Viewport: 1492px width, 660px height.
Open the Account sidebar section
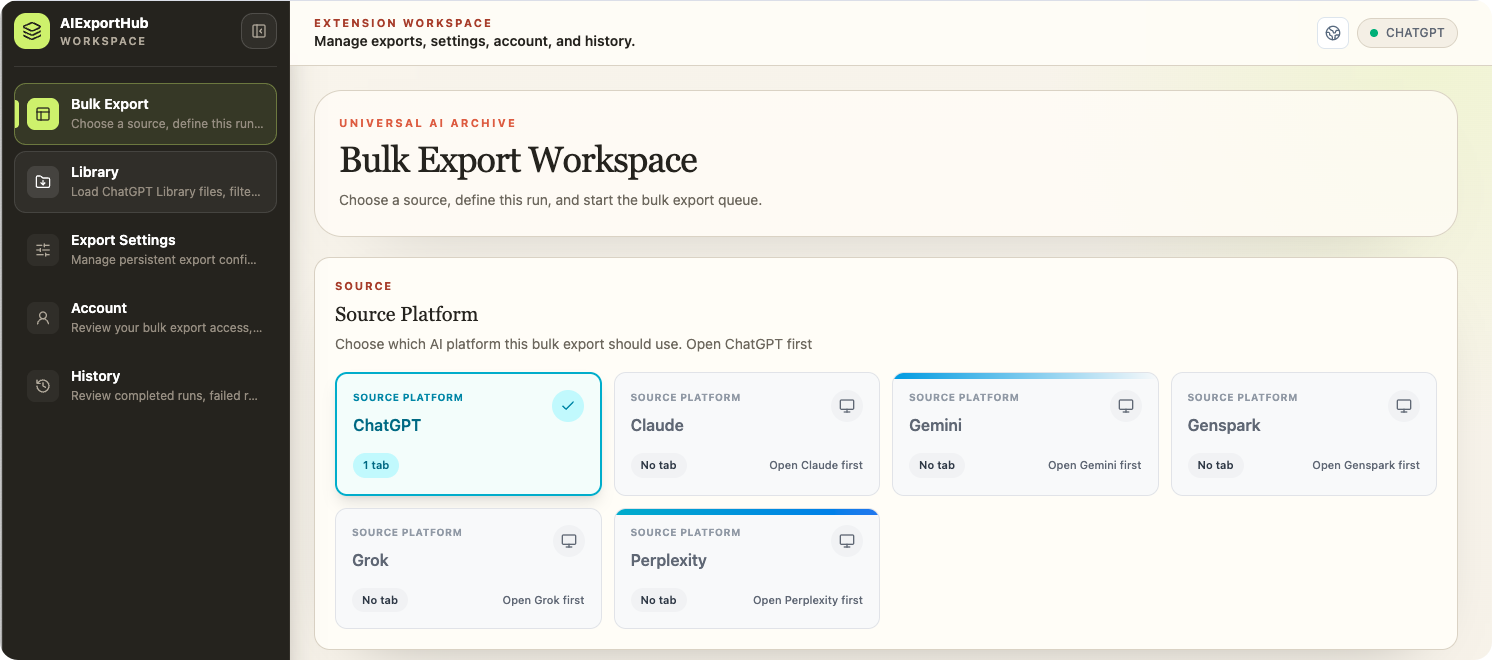point(145,318)
